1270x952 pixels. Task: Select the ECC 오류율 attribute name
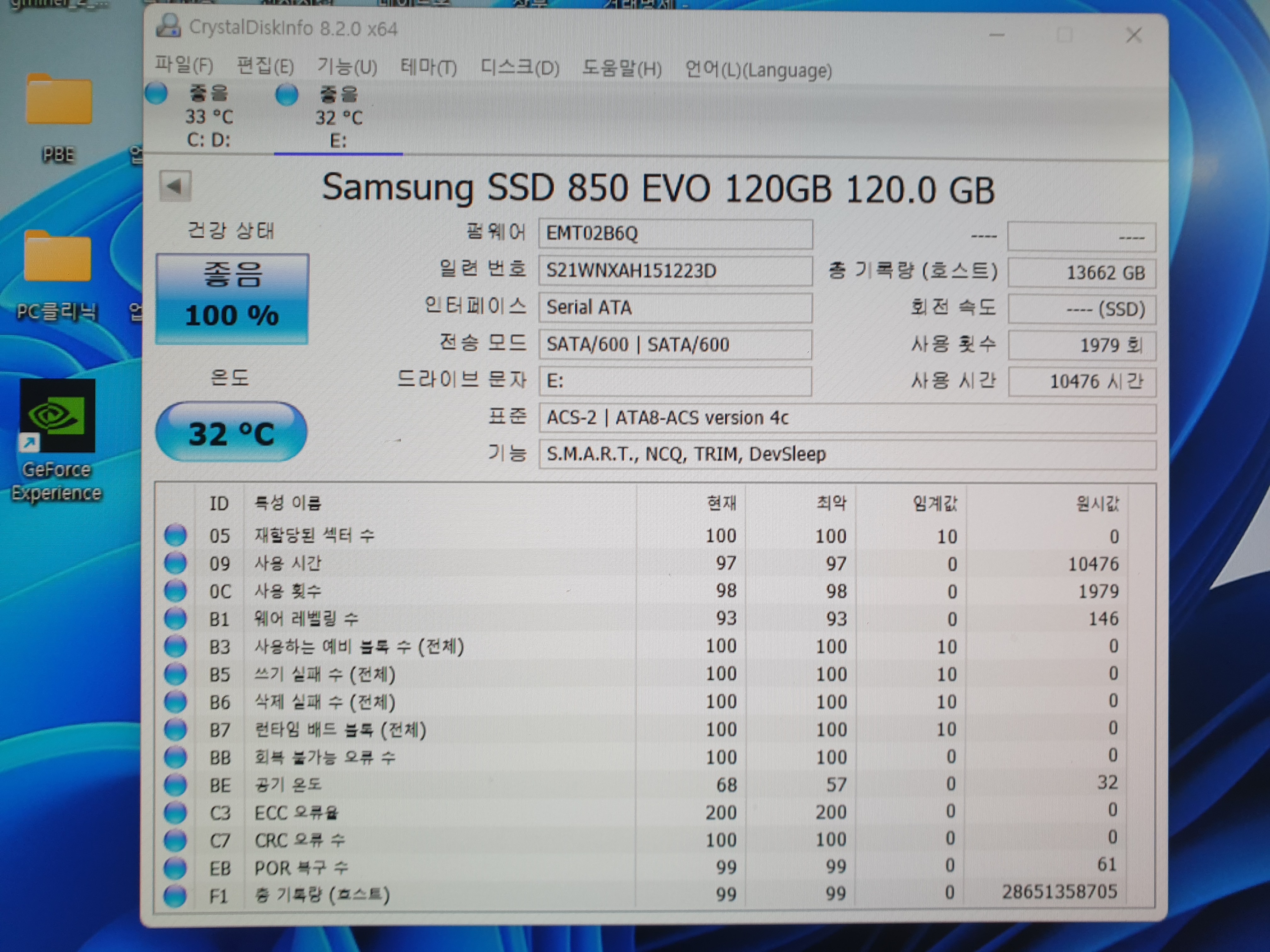[296, 813]
